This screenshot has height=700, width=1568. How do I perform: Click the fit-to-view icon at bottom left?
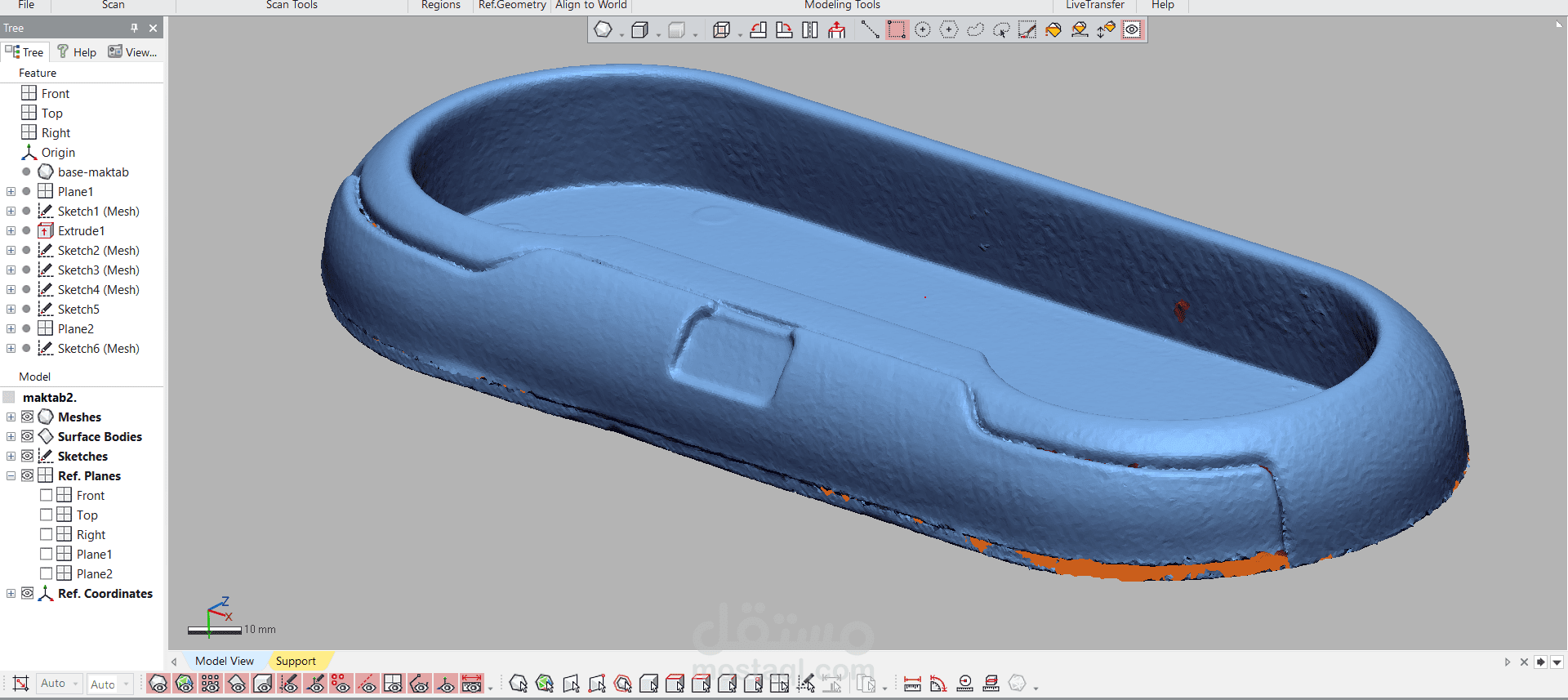point(21,684)
